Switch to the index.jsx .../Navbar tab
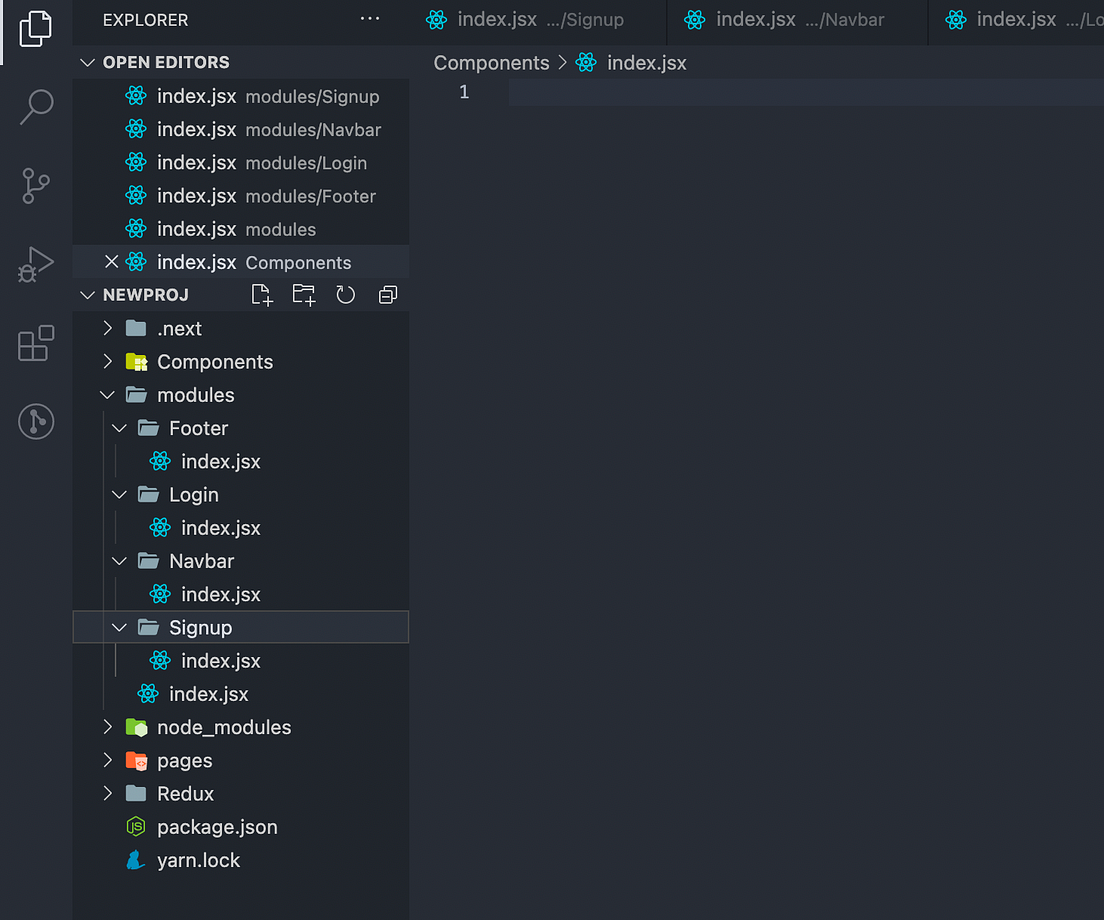The image size is (1104, 920). click(x=797, y=19)
